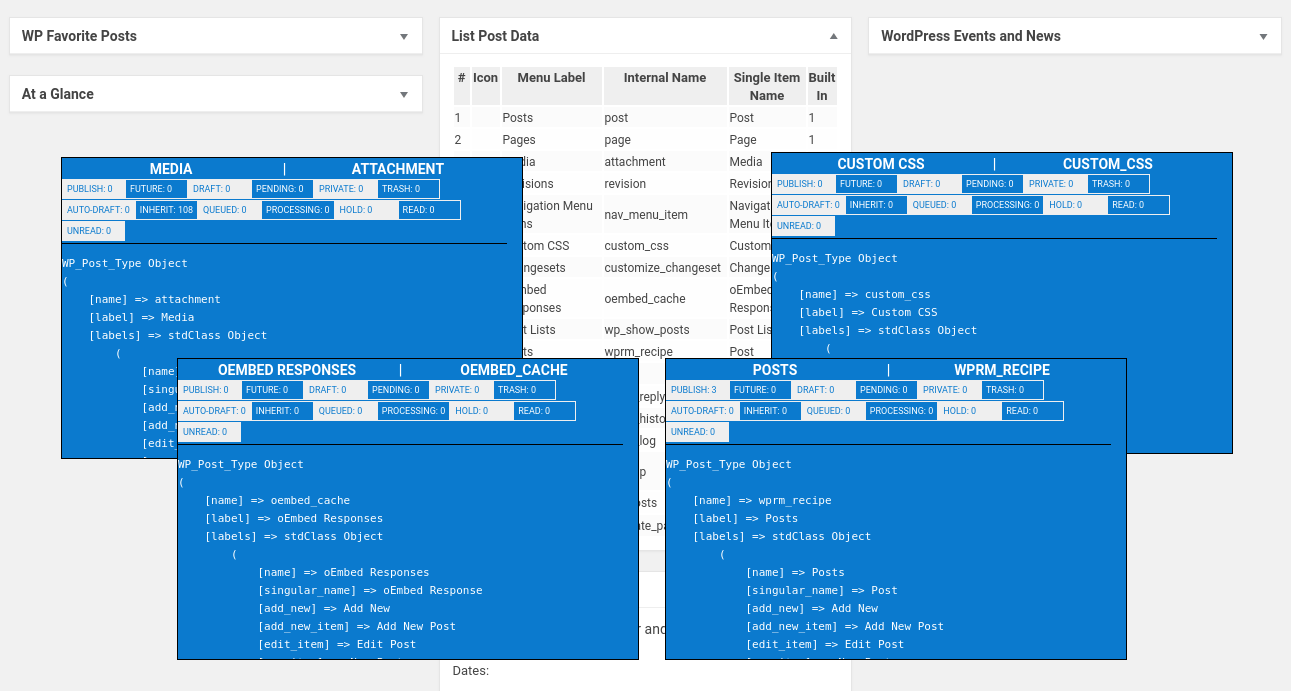Click the '[name] => wprm_recipe' line
The image size is (1291, 691).
click(762, 500)
